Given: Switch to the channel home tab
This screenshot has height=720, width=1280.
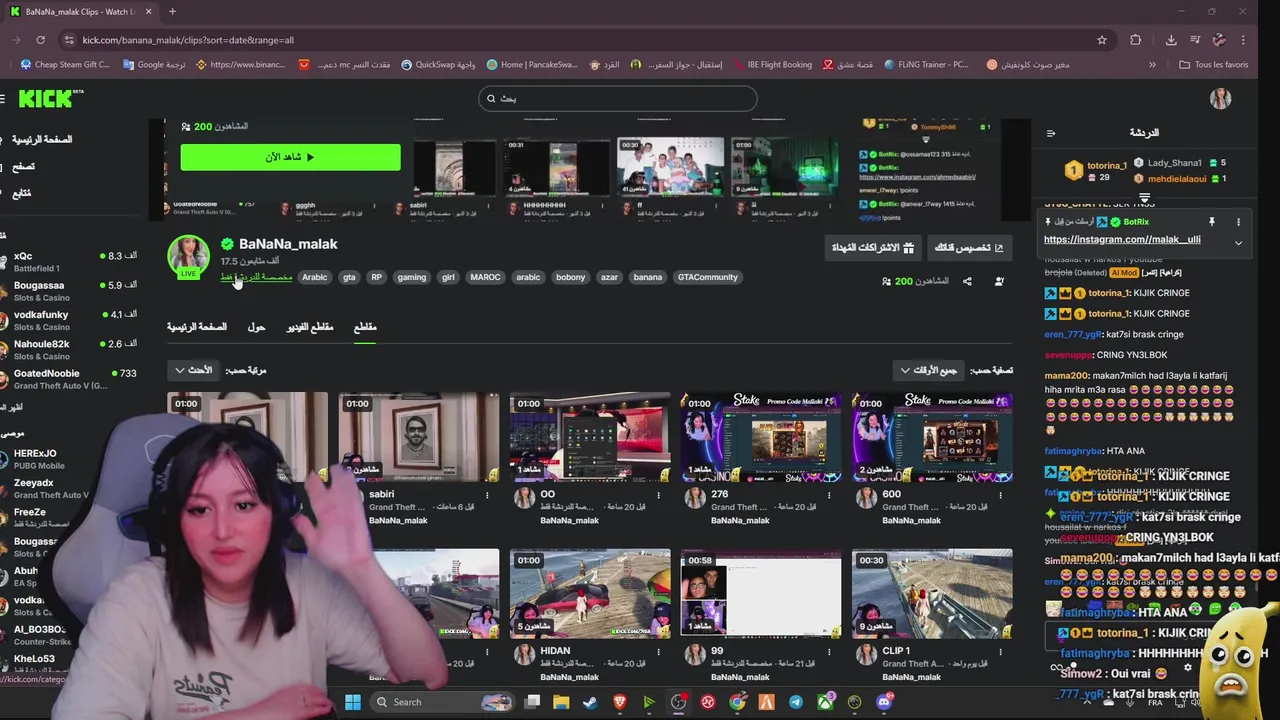Looking at the screenshot, I should pos(196,327).
